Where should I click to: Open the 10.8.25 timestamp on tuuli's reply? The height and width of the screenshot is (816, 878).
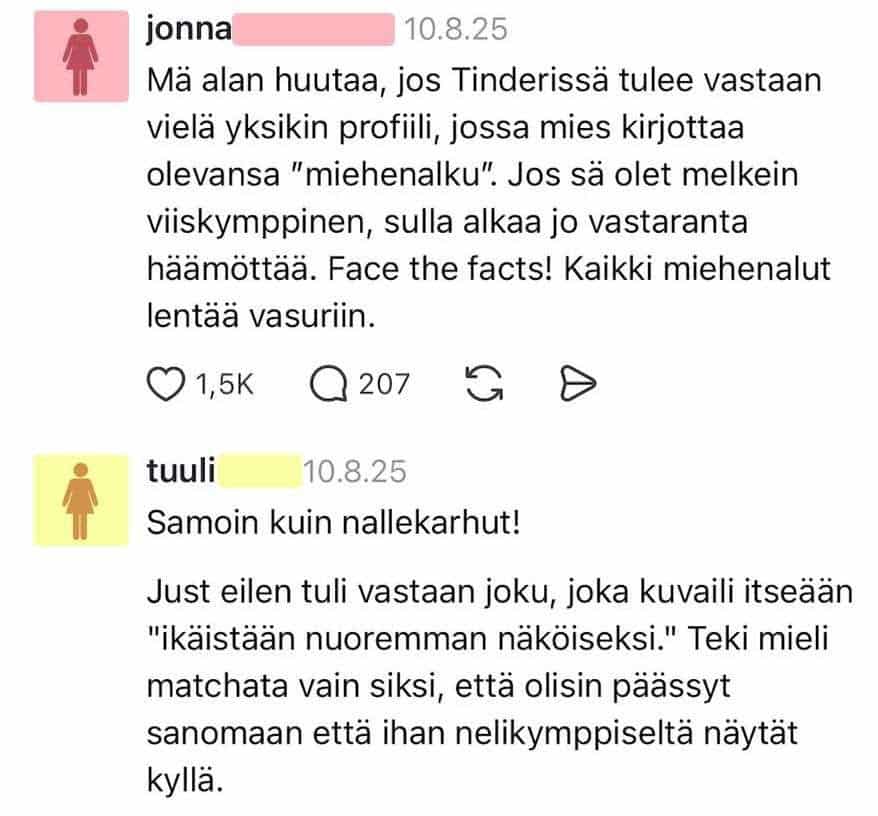355,471
